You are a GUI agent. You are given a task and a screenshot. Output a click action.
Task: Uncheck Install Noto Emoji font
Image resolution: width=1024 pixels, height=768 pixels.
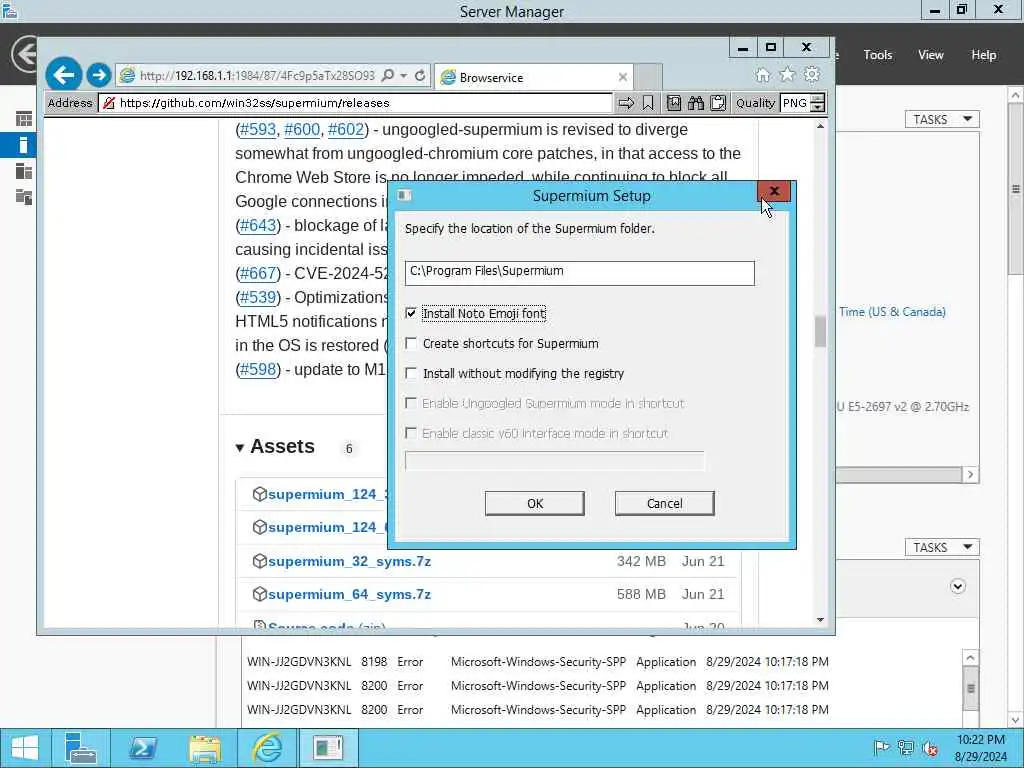tap(411, 313)
